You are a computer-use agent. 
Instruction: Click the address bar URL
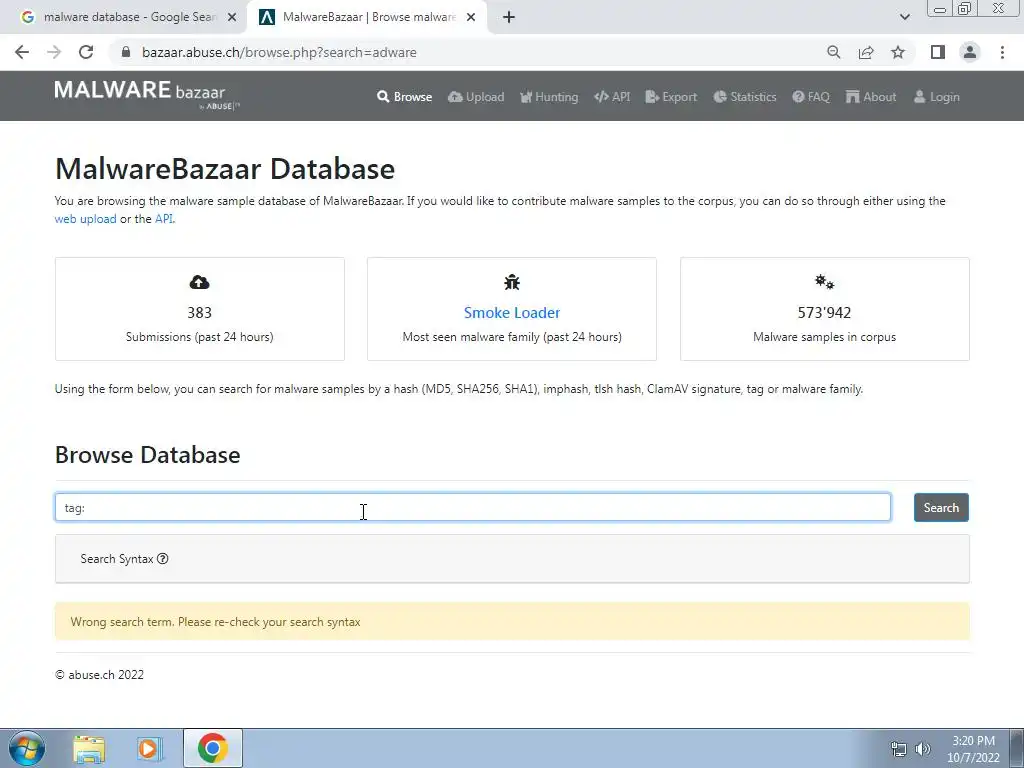coord(279,52)
